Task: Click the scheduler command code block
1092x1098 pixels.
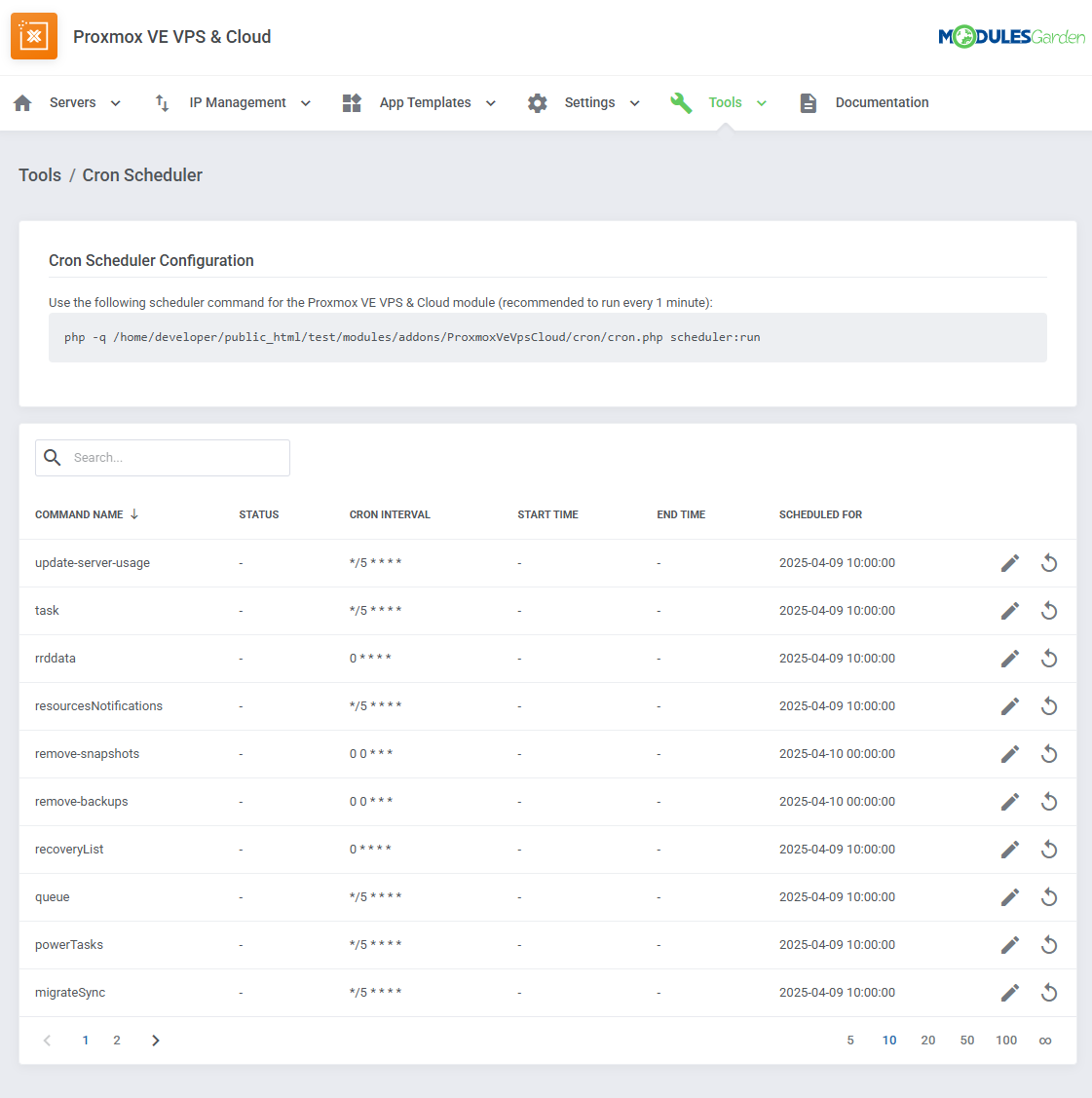Action: tap(547, 337)
